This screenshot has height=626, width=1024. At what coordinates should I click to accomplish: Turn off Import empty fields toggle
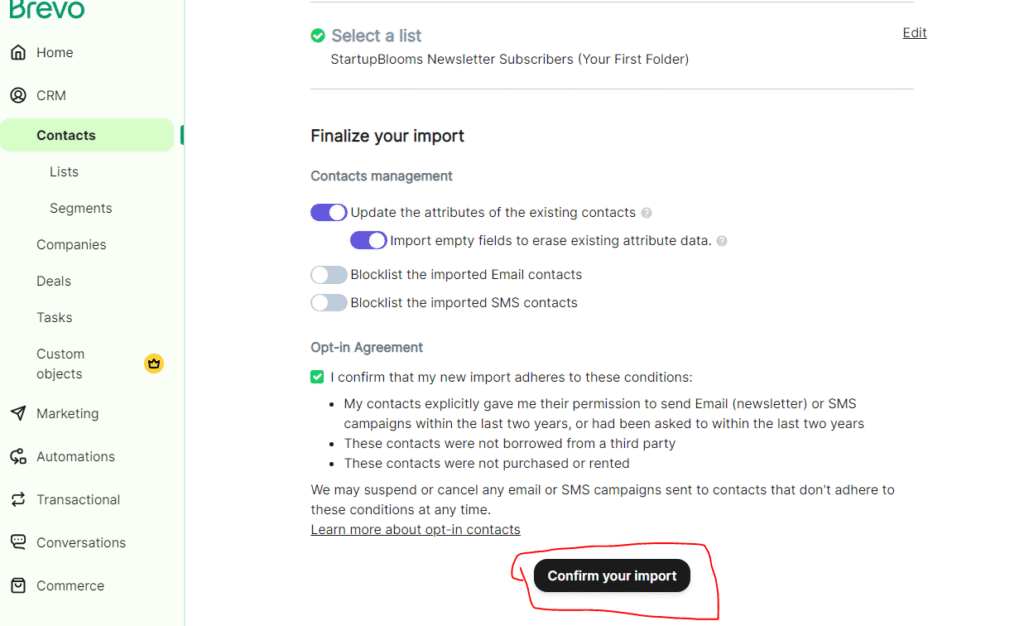[x=368, y=241]
